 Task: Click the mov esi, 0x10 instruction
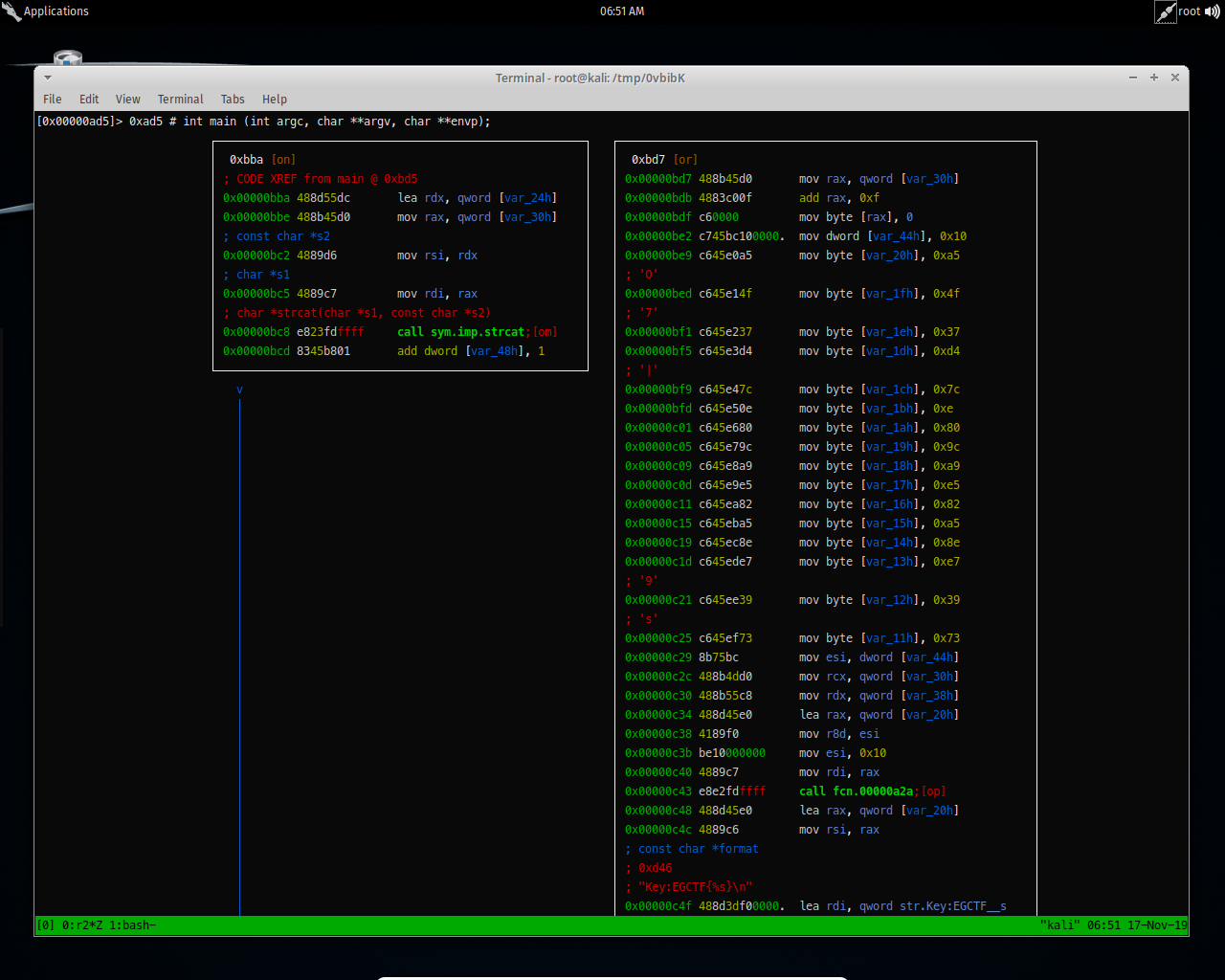842,753
